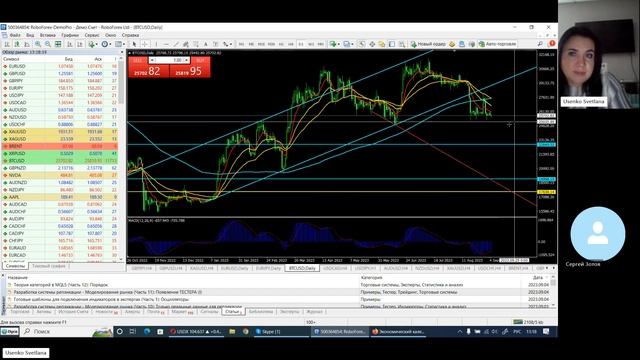Switch chart to line chart type
The image size is (640, 360).
27,44
